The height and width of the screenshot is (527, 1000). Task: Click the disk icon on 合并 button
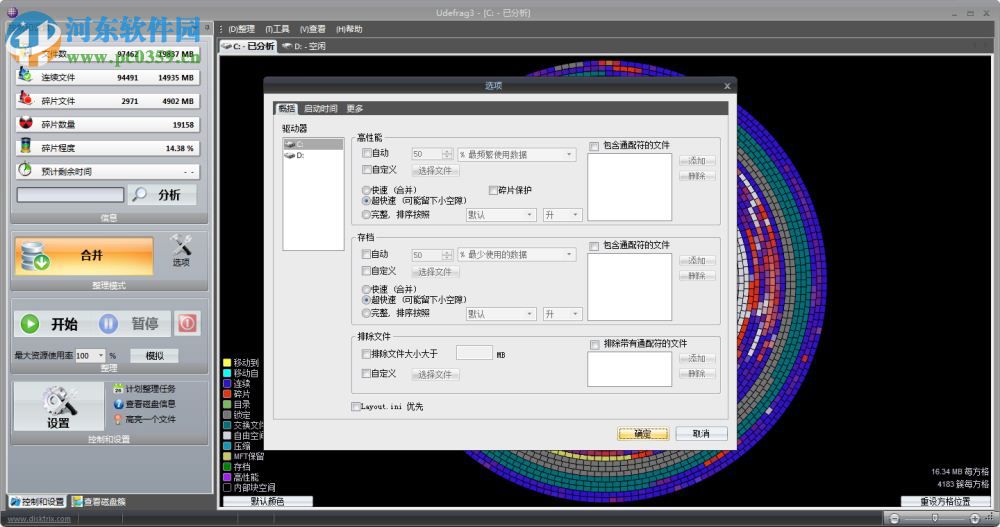click(34, 256)
